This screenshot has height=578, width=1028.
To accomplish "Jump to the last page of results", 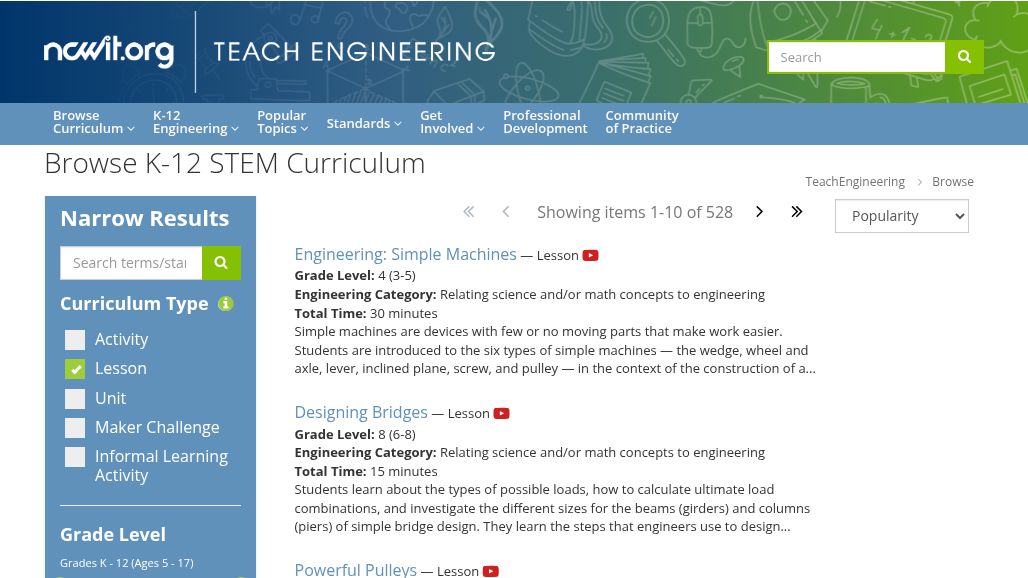I will [x=797, y=212].
